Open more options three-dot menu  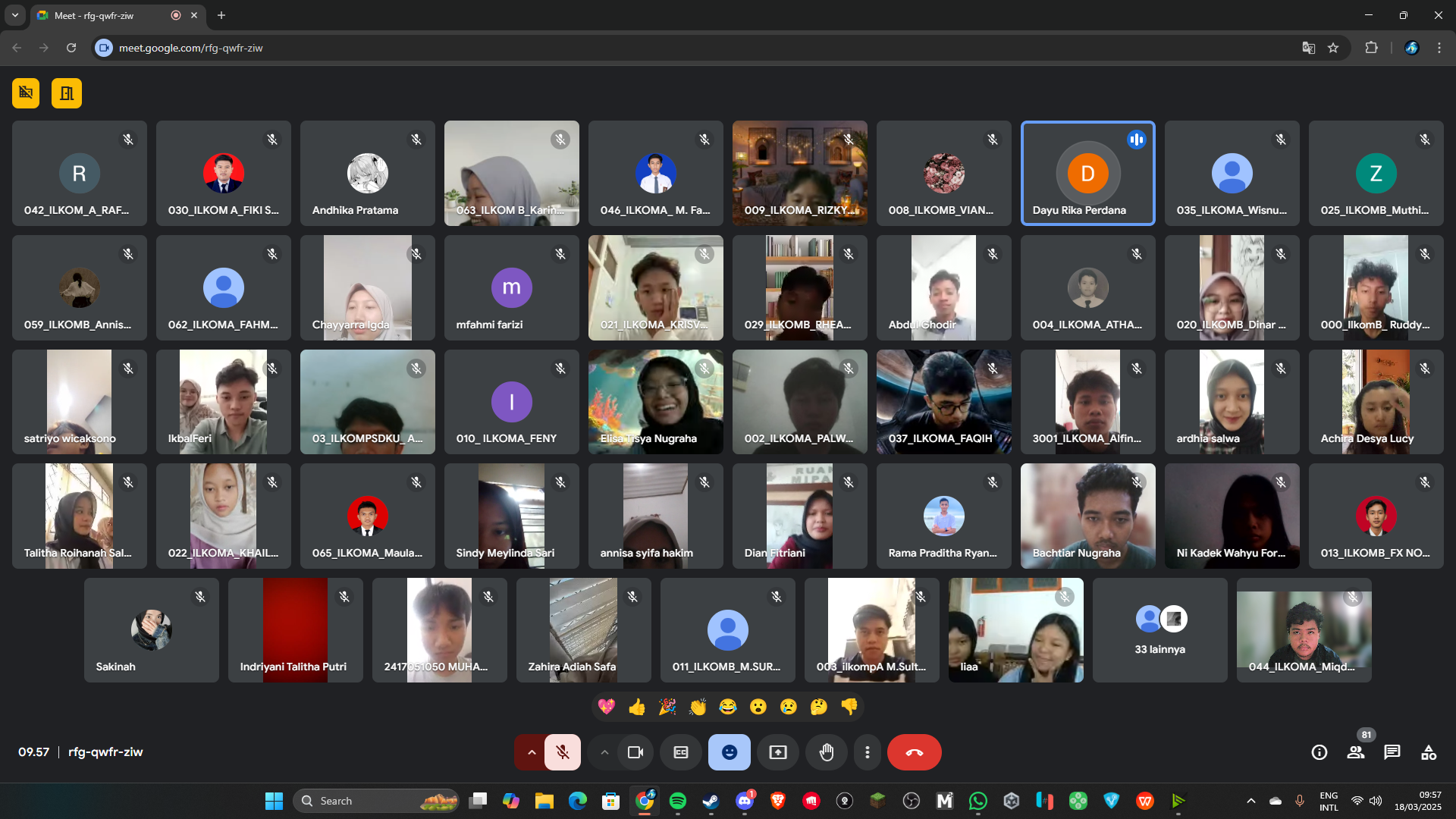pyautogui.click(x=868, y=752)
